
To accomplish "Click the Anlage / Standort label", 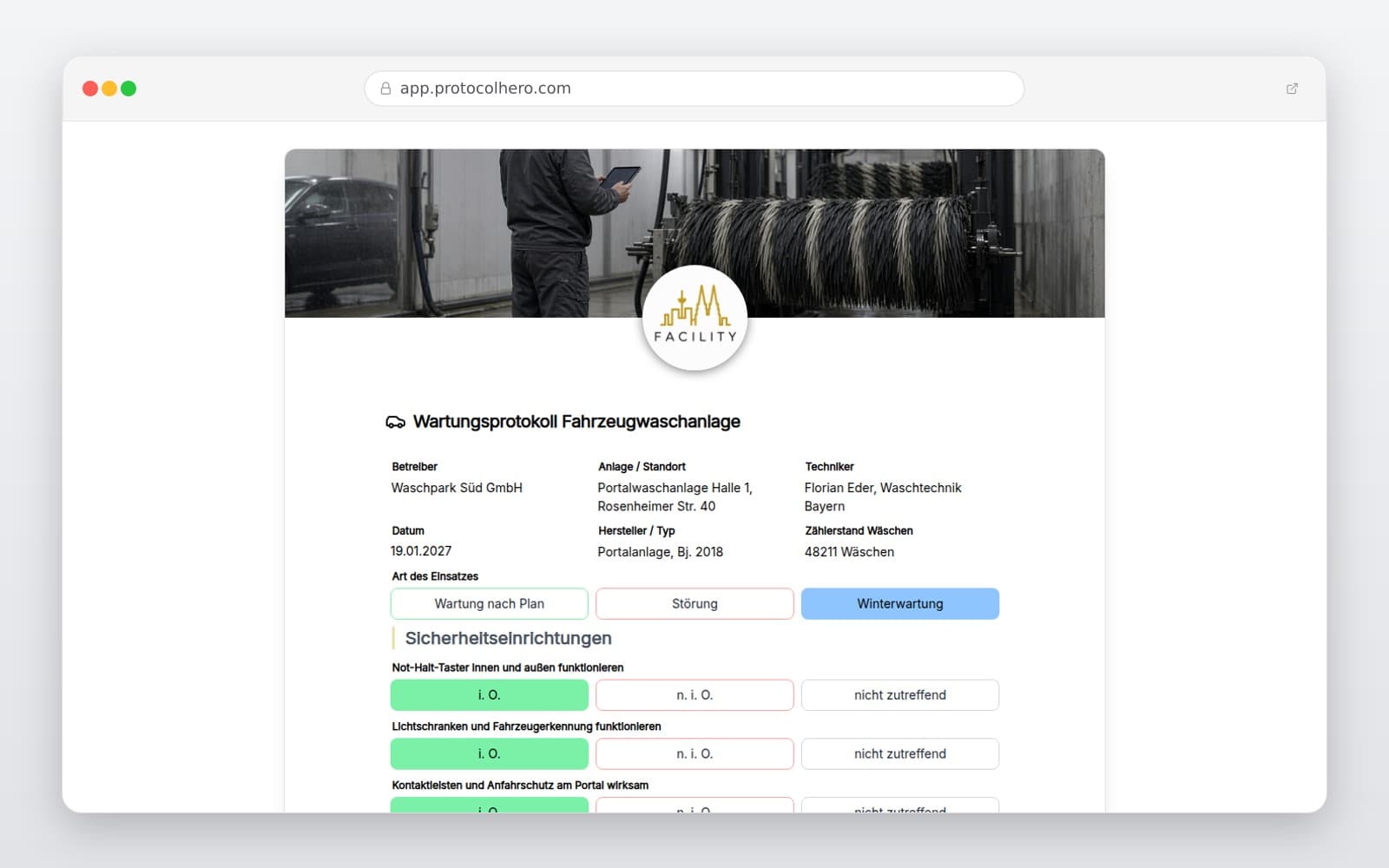I will 642,467.
